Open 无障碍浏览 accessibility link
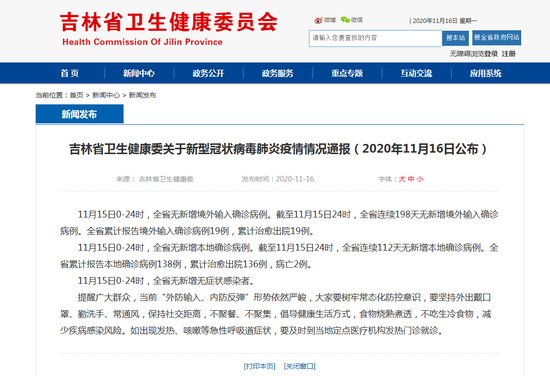The image size is (550, 376). (x=467, y=54)
